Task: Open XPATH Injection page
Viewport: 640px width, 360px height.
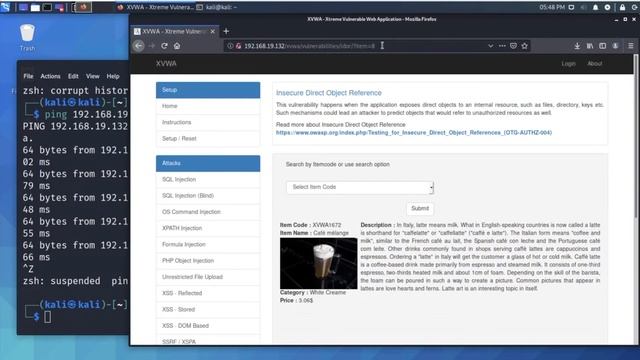Action: click(x=208, y=228)
